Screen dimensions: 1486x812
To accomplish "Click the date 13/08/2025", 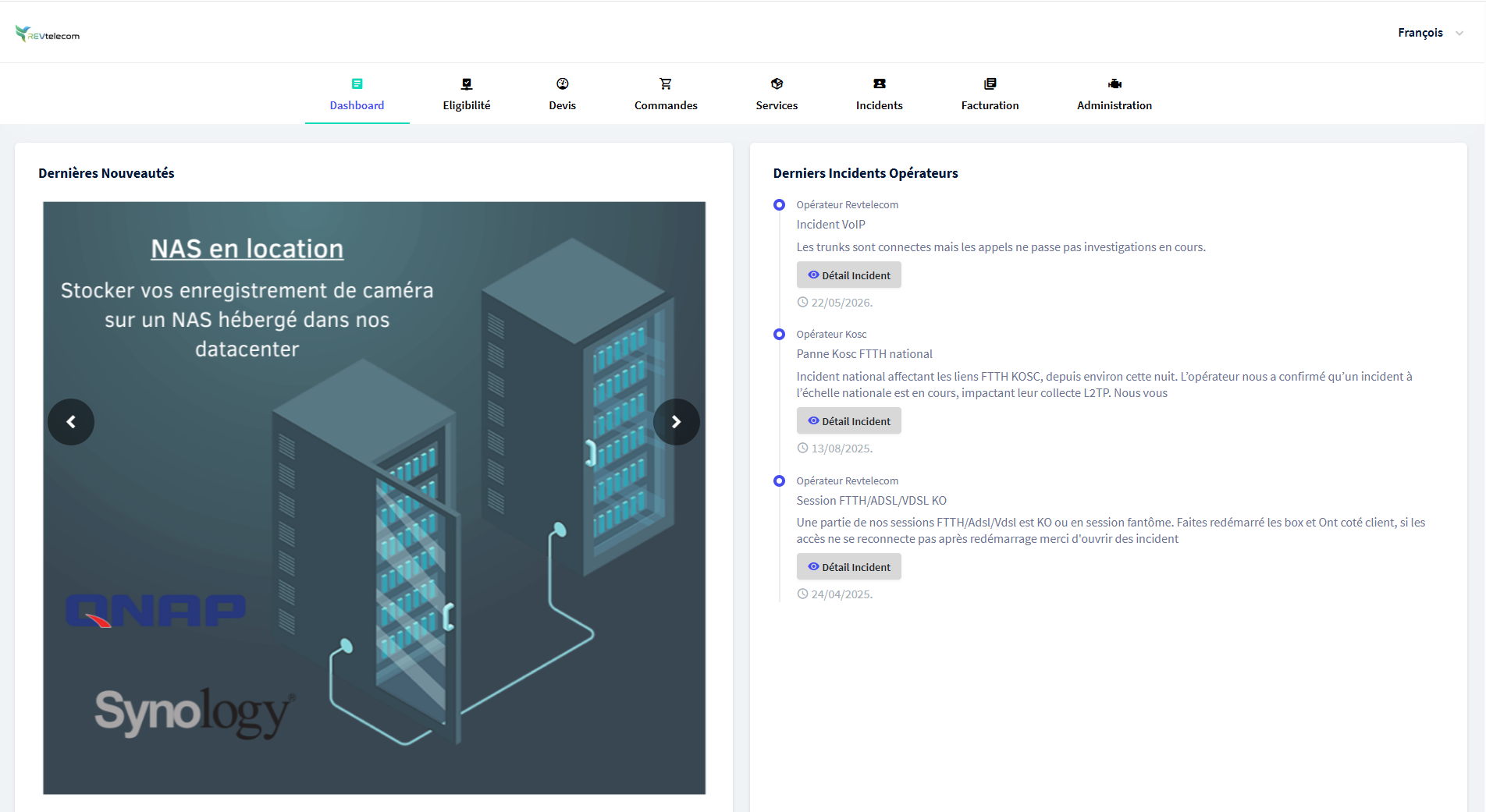I will pyautogui.click(x=842, y=449).
